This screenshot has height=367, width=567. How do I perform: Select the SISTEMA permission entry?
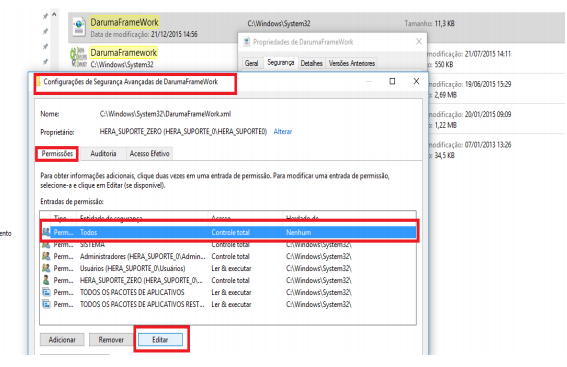(x=229, y=244)
